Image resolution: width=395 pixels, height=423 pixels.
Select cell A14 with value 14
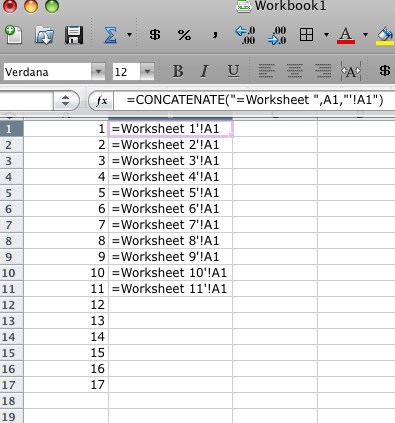(x=66, y=337)
